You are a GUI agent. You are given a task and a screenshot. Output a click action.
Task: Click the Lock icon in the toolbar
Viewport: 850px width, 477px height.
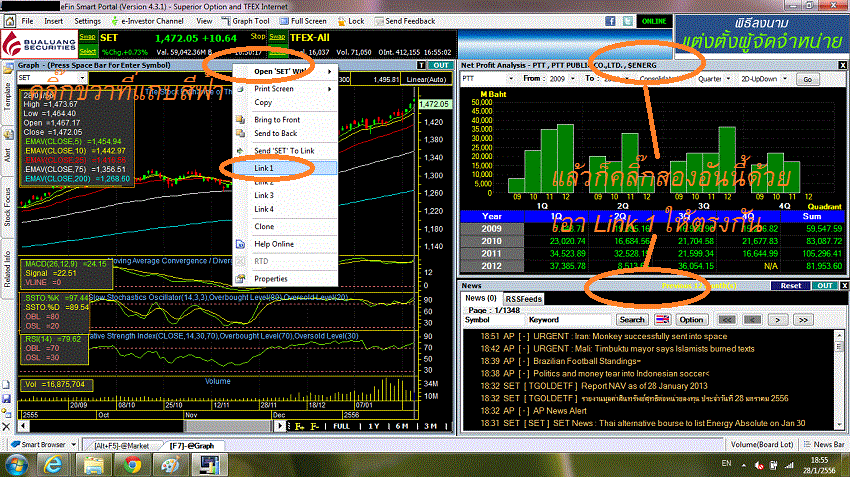tap(351, 21)
